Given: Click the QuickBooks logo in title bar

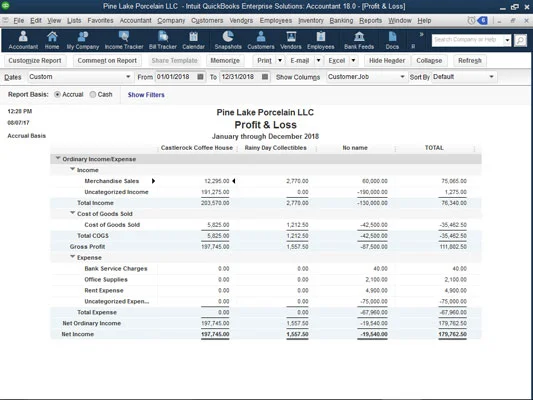Looking at the screenshot, I should point(5,6).
